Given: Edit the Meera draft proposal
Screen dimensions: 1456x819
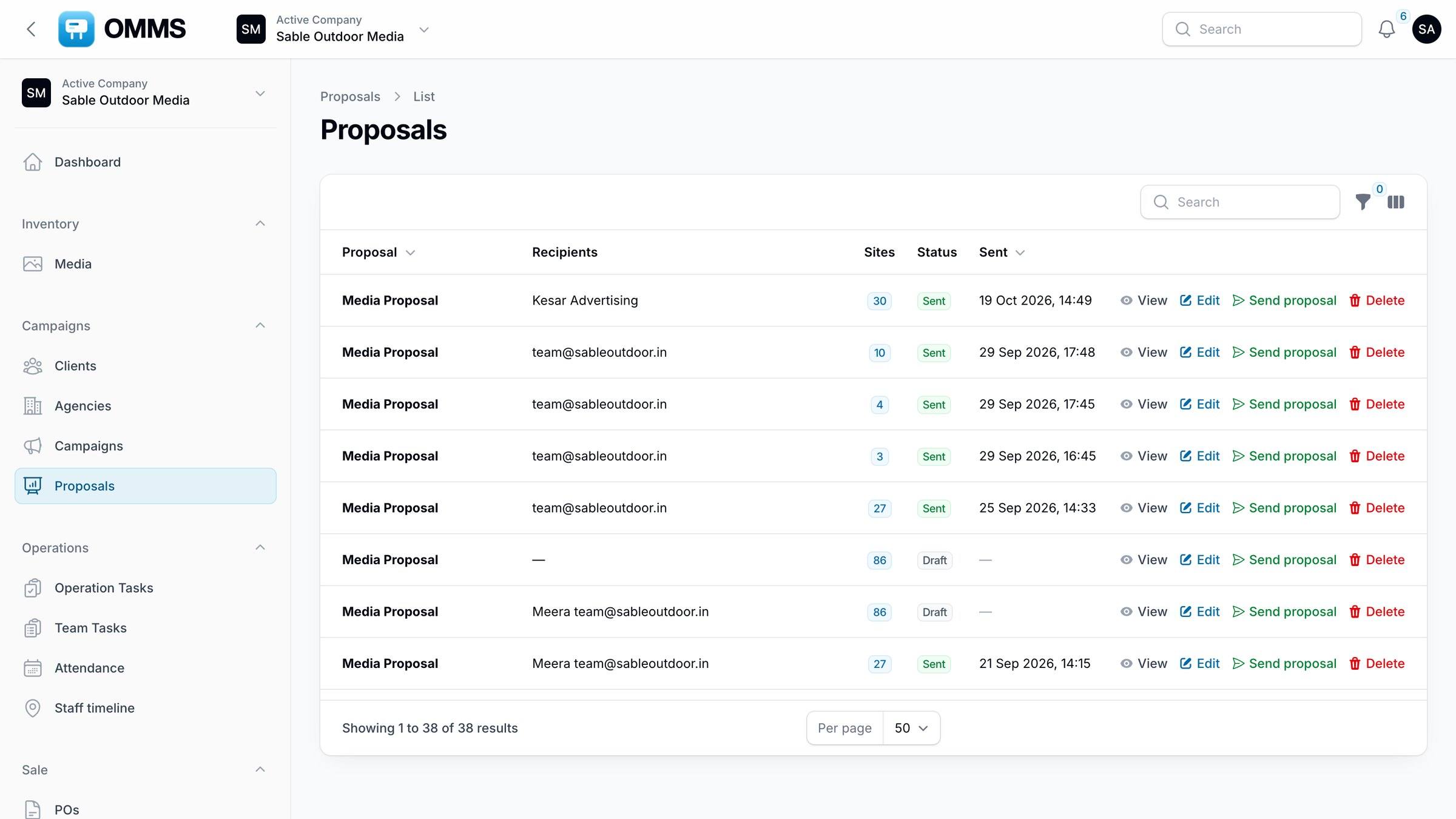Looking at the screenshot, I should [1199, 612].
